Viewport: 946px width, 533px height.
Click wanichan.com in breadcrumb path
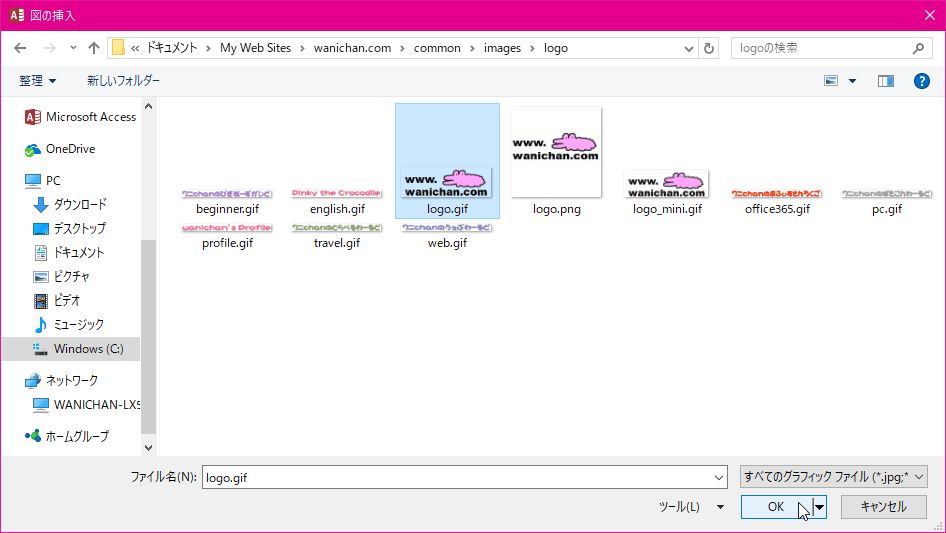352,48
